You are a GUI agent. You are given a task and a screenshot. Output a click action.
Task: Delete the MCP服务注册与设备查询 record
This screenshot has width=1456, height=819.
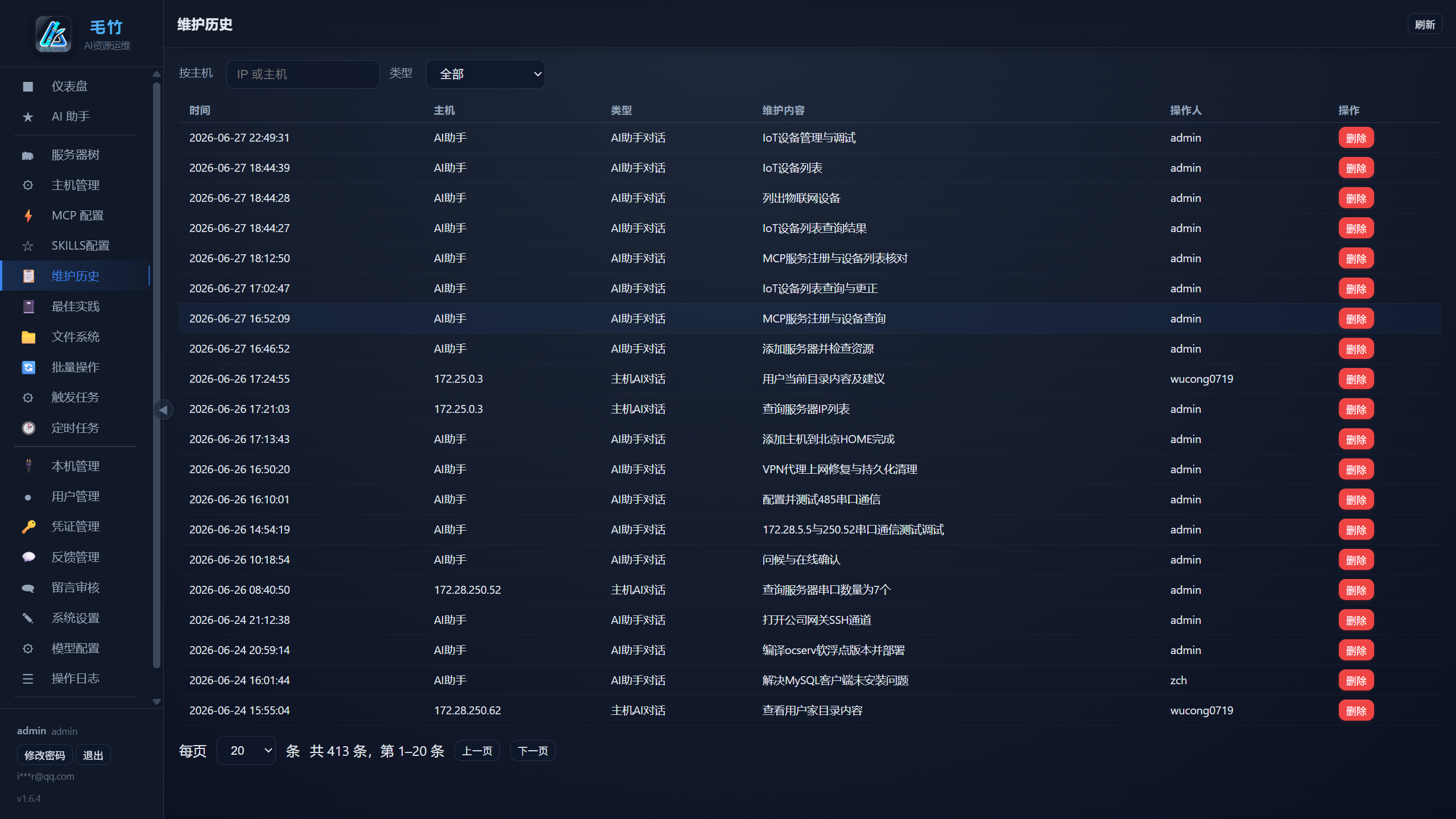pyautogui.click(x=1356, y=319)
